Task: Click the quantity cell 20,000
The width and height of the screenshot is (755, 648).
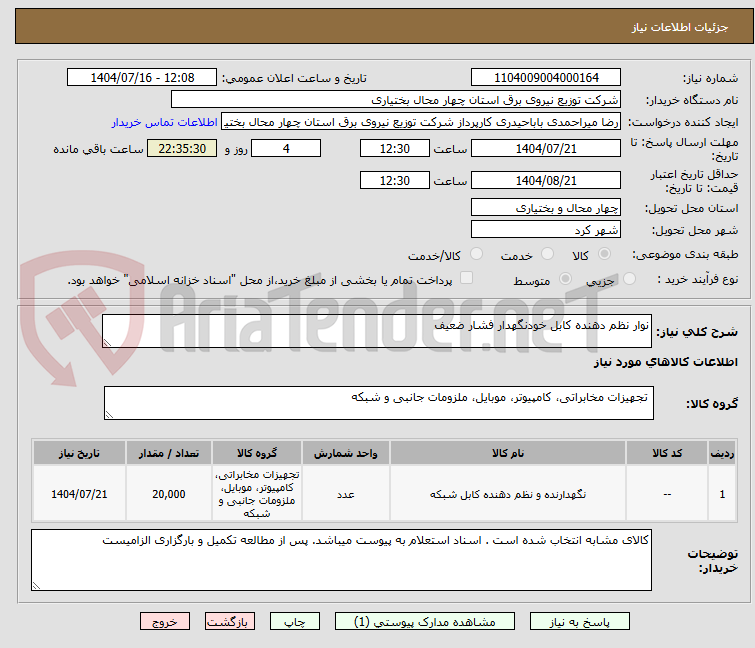Action: (x=169, y=494)
